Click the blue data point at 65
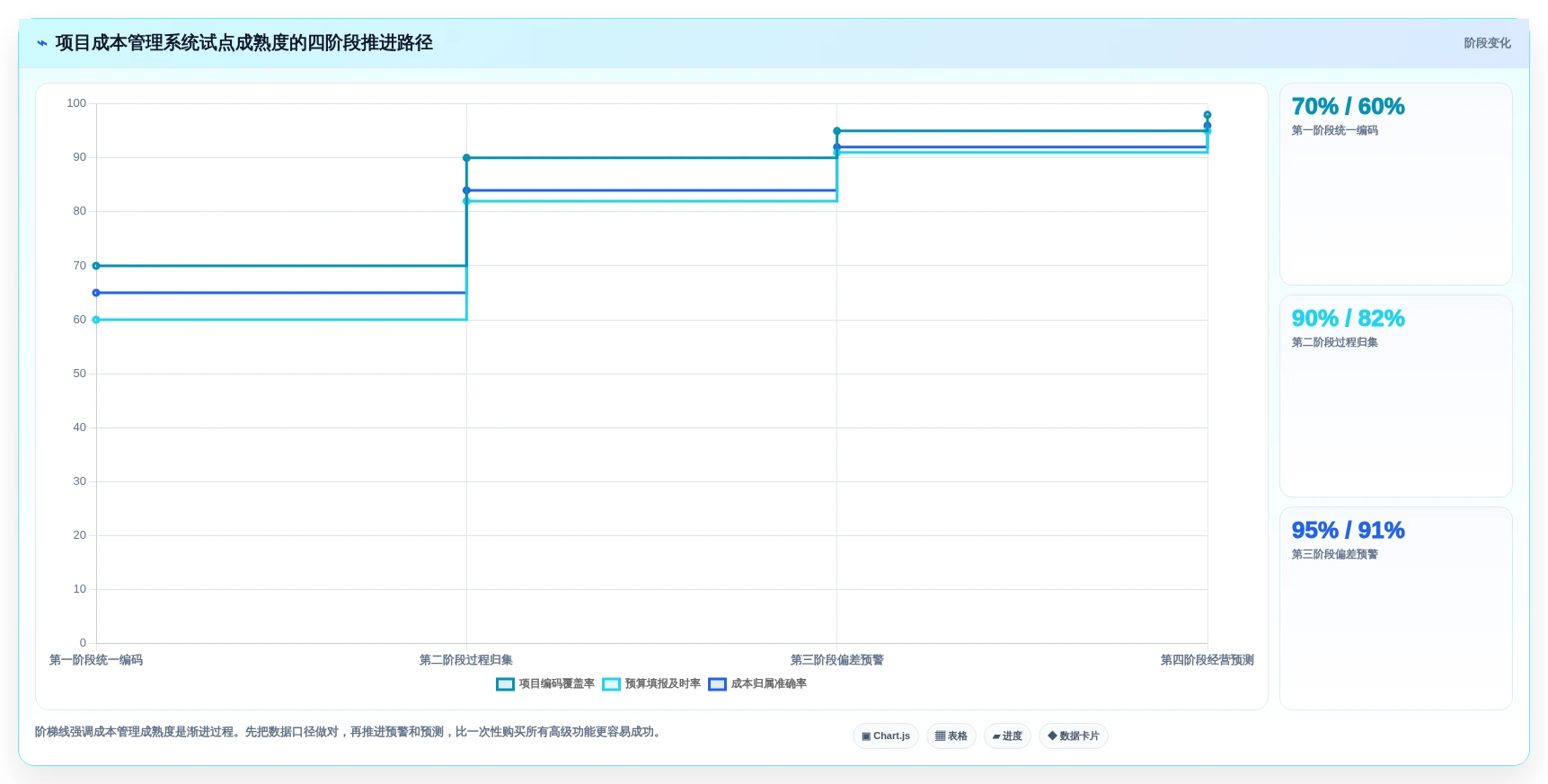1548x784 pixels. [x=96, y=293]
